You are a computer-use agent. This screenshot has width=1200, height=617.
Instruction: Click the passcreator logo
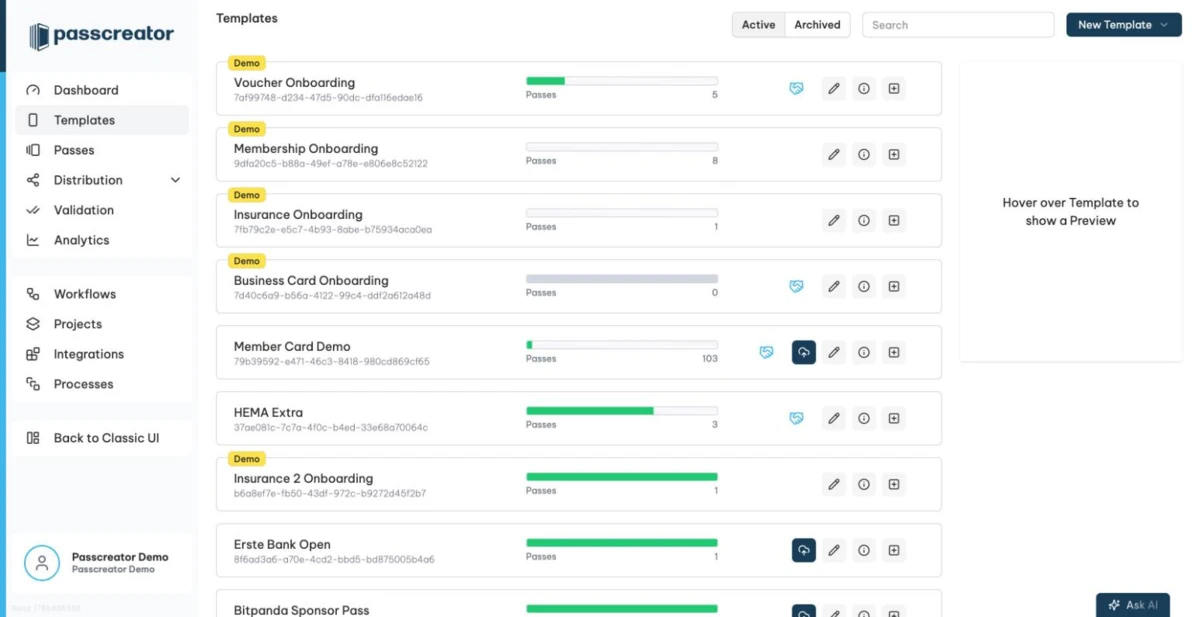(101, 36)
